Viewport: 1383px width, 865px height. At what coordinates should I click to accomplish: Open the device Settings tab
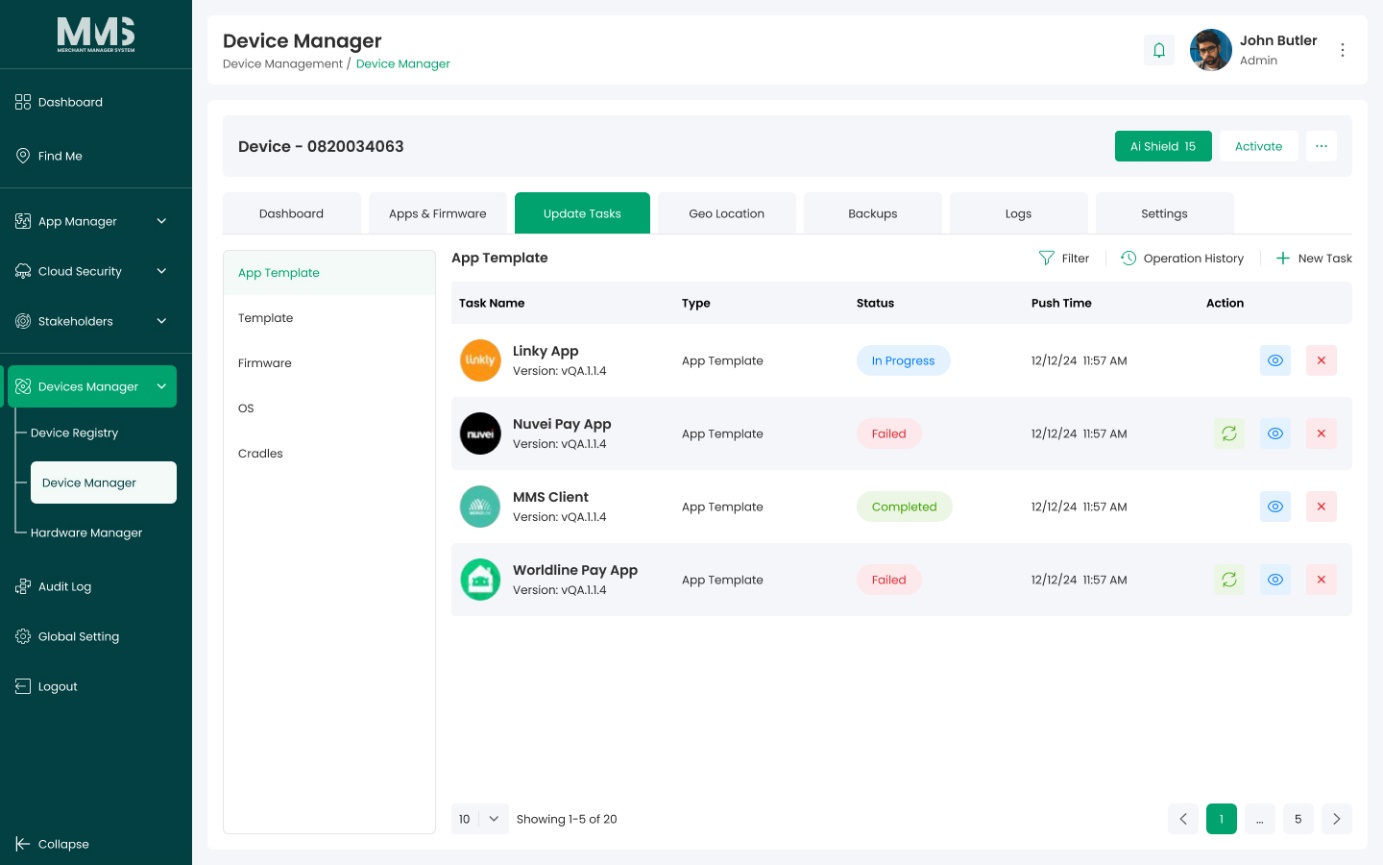pos(1165,213)
